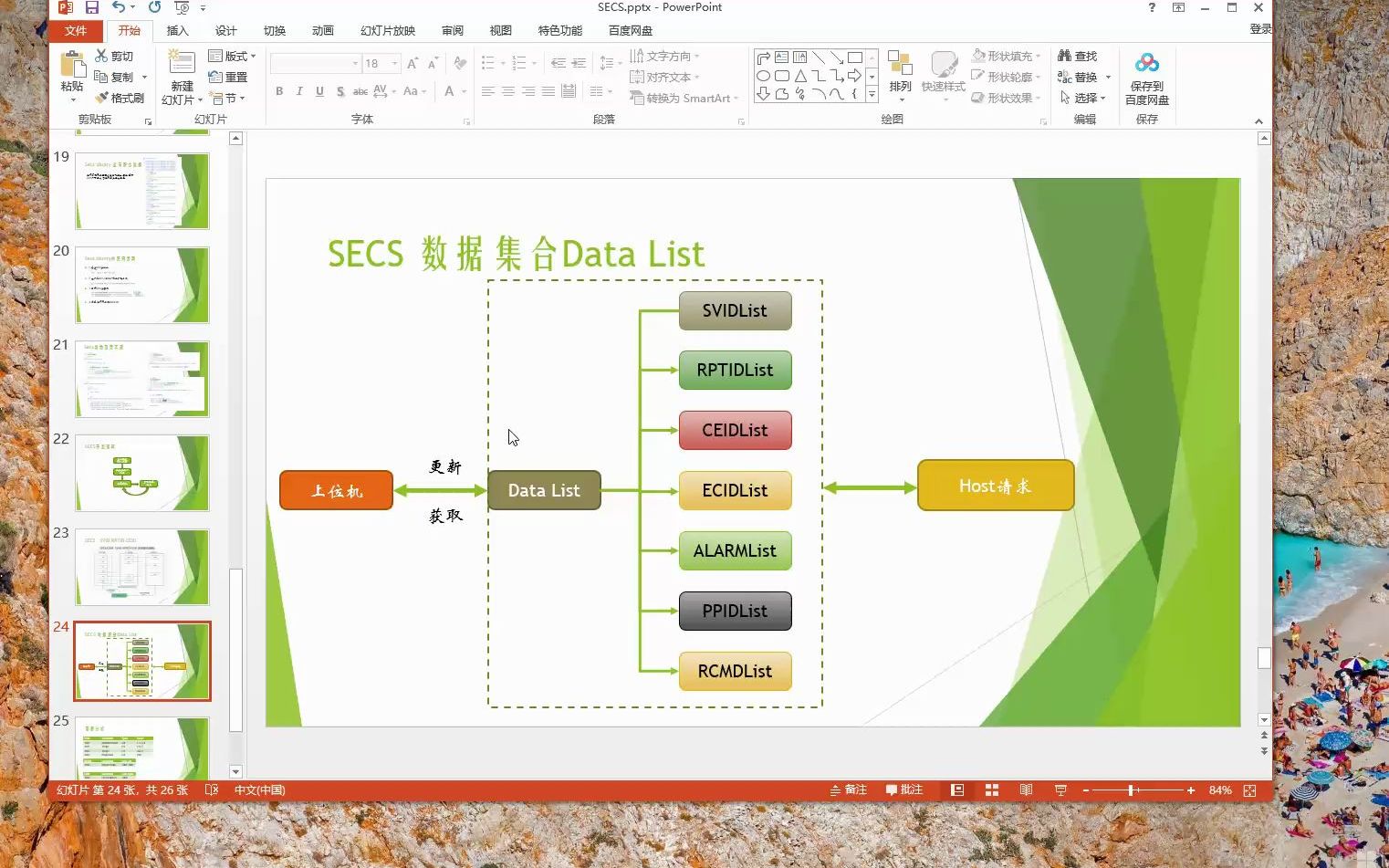Toggle align text left
Screen dimensions: 1389x868
488,91
